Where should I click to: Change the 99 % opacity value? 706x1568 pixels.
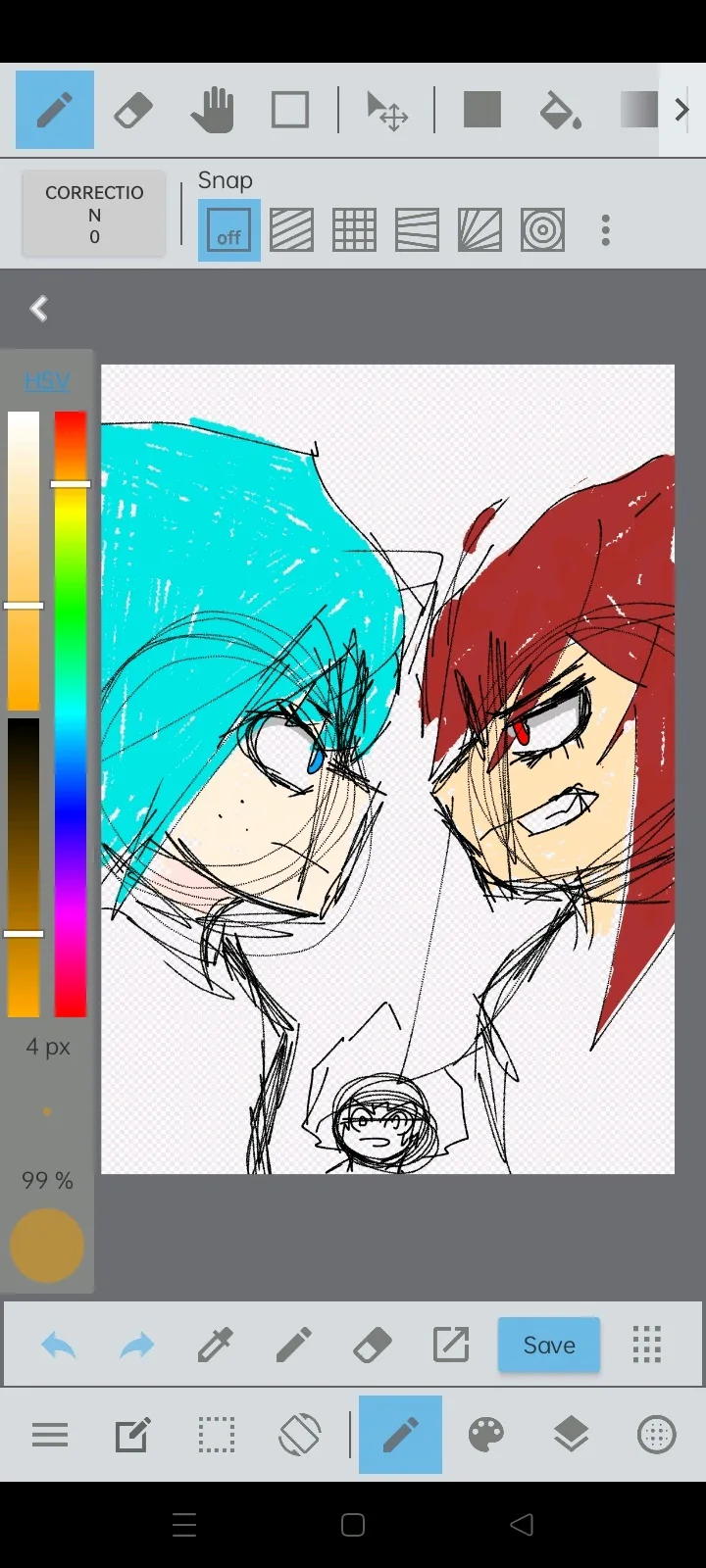coord(47,1180)
